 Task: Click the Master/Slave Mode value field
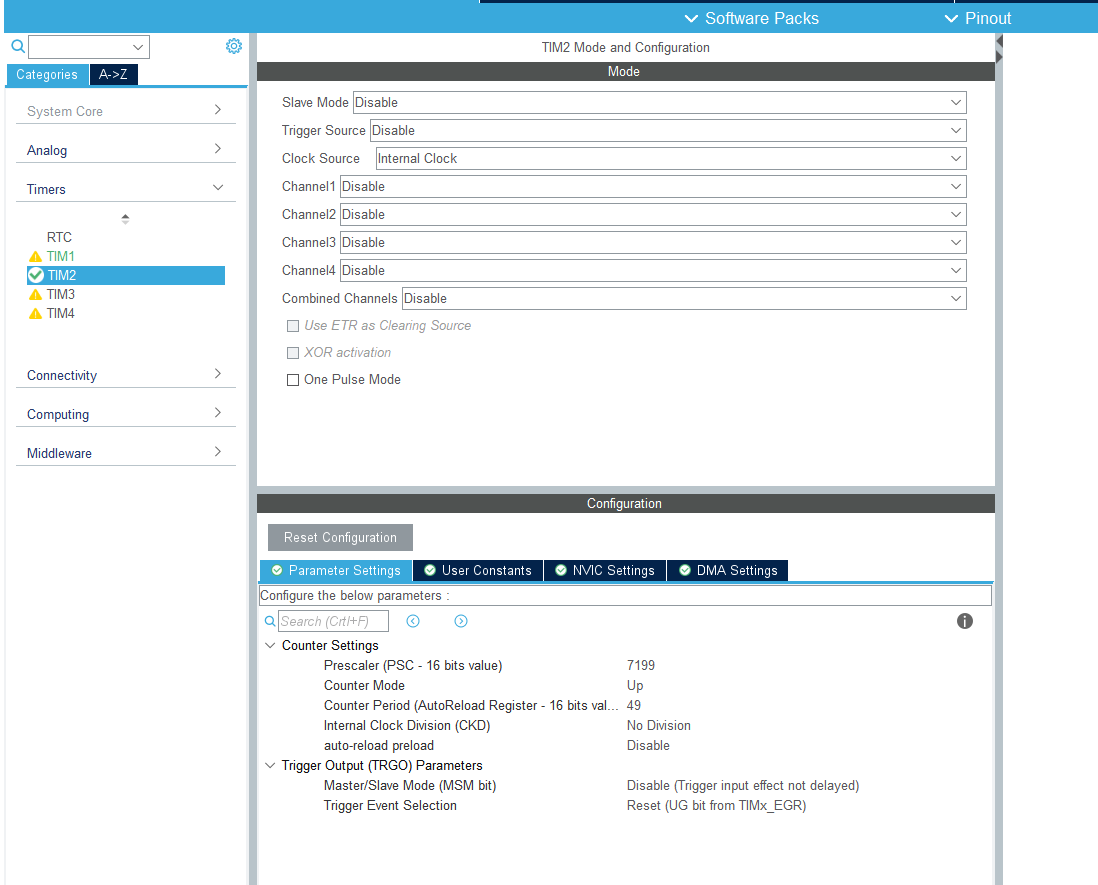tap(743, 786)
